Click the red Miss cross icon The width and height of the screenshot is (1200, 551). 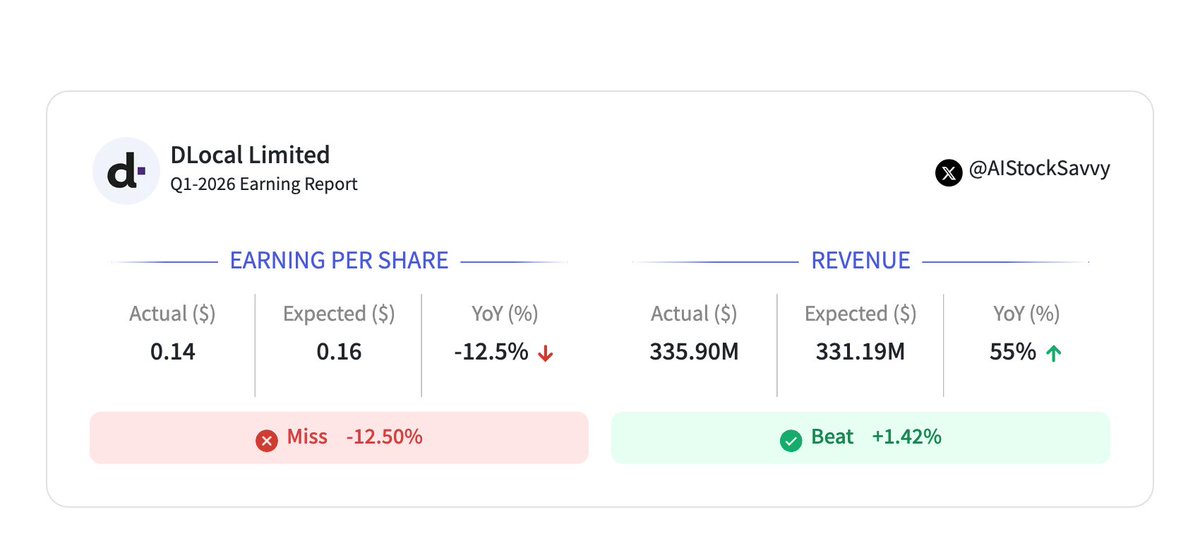click(266, 439)
